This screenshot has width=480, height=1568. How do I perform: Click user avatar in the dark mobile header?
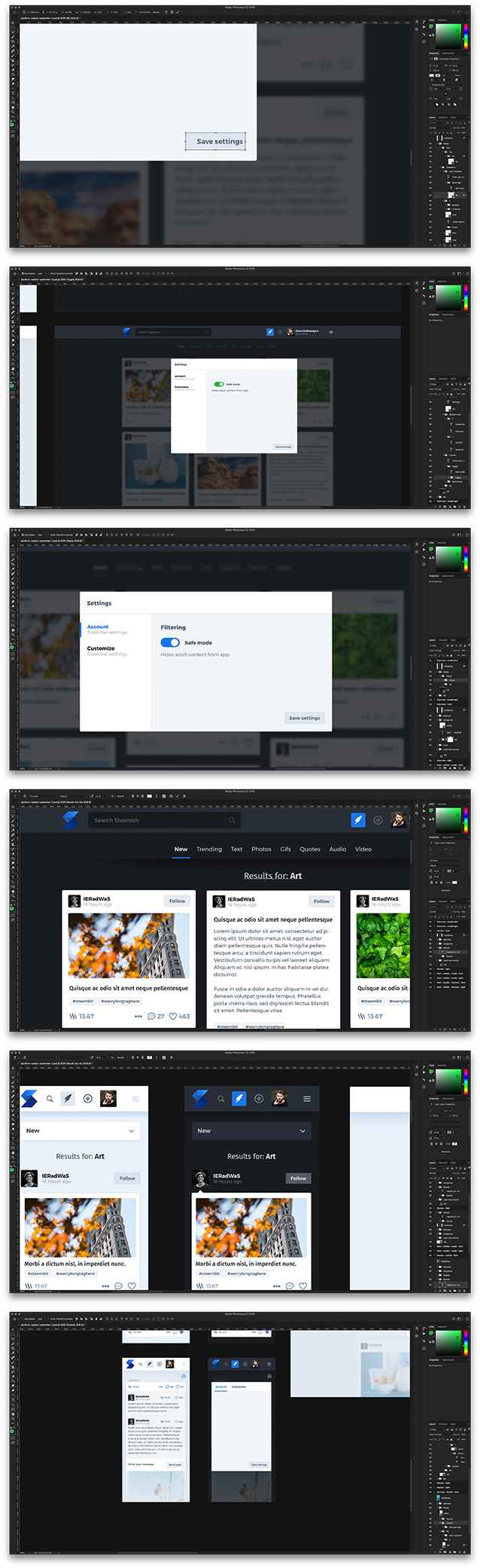coord(279,1099)
